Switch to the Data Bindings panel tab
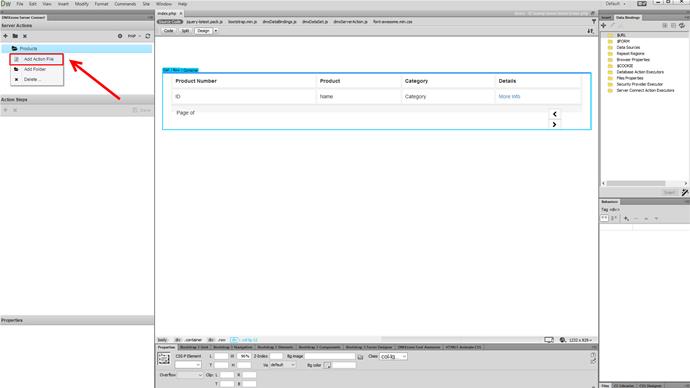Viewport: 690px width, 388px height. tap(628, 18)
